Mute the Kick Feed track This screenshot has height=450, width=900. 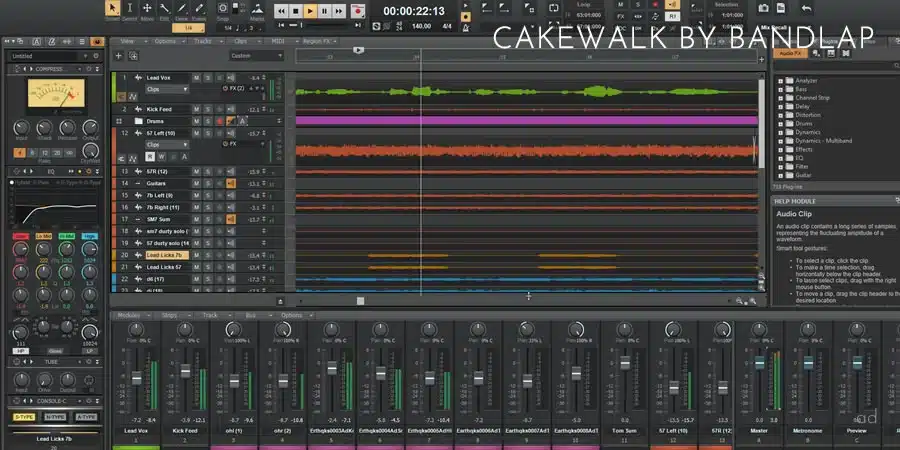pos(196,109)
